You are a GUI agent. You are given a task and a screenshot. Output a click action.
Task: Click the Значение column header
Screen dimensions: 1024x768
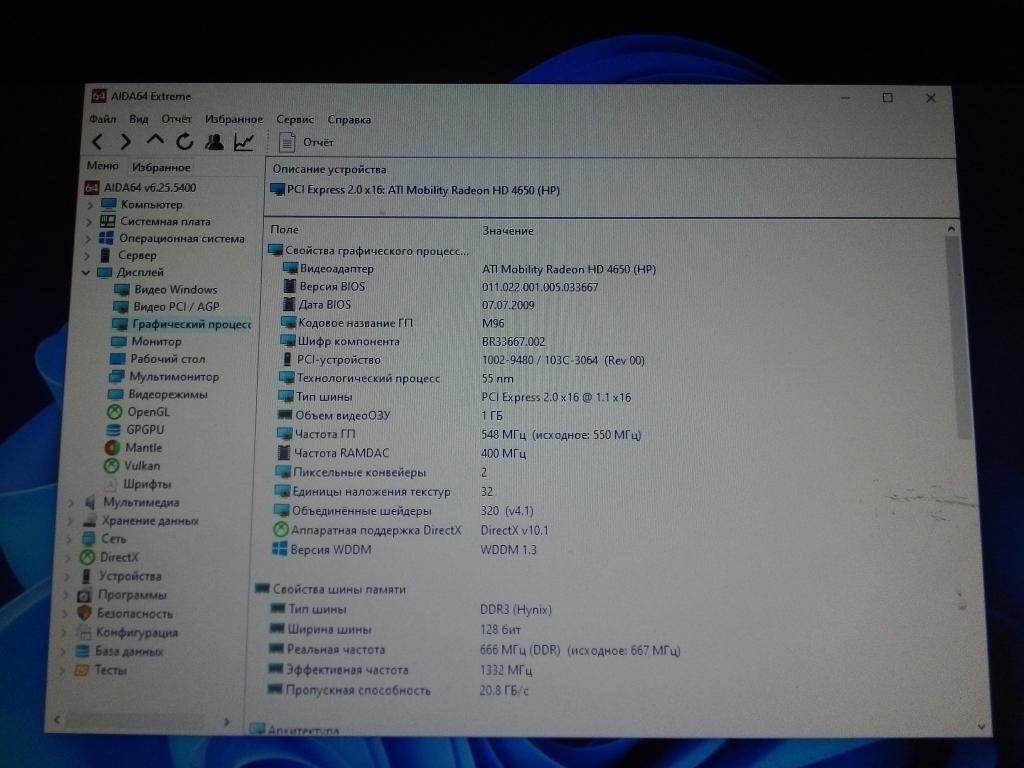point(507,231)
